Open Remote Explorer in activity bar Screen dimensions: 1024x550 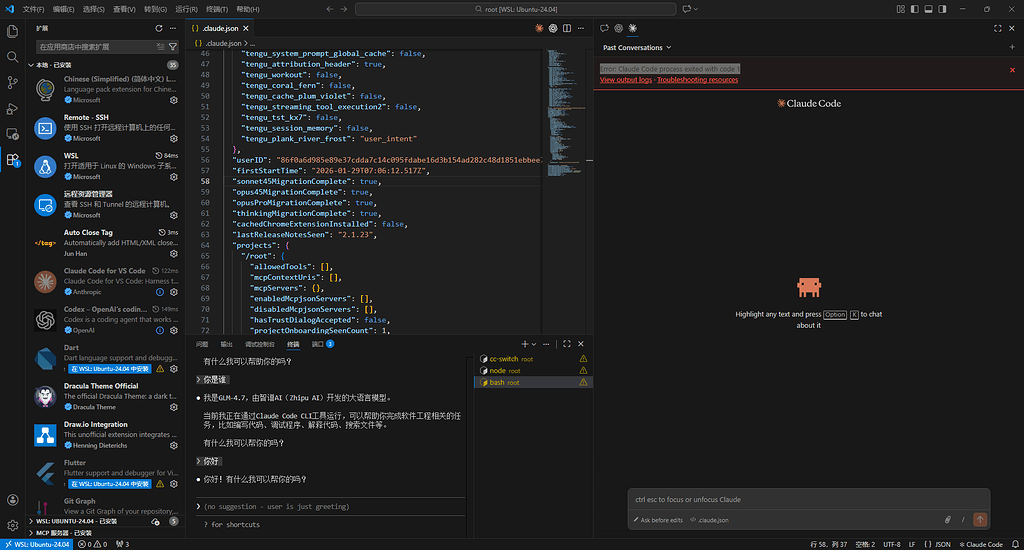point(12,134)
